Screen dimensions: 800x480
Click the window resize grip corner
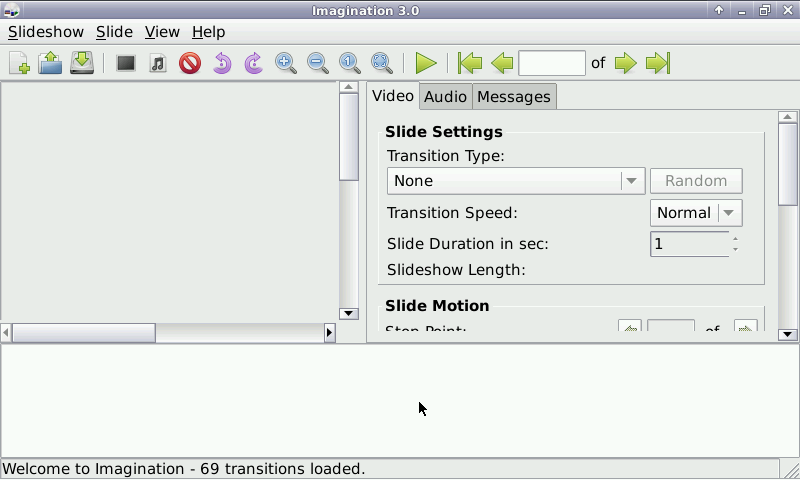pyautogui.click(x=790, y=469)
